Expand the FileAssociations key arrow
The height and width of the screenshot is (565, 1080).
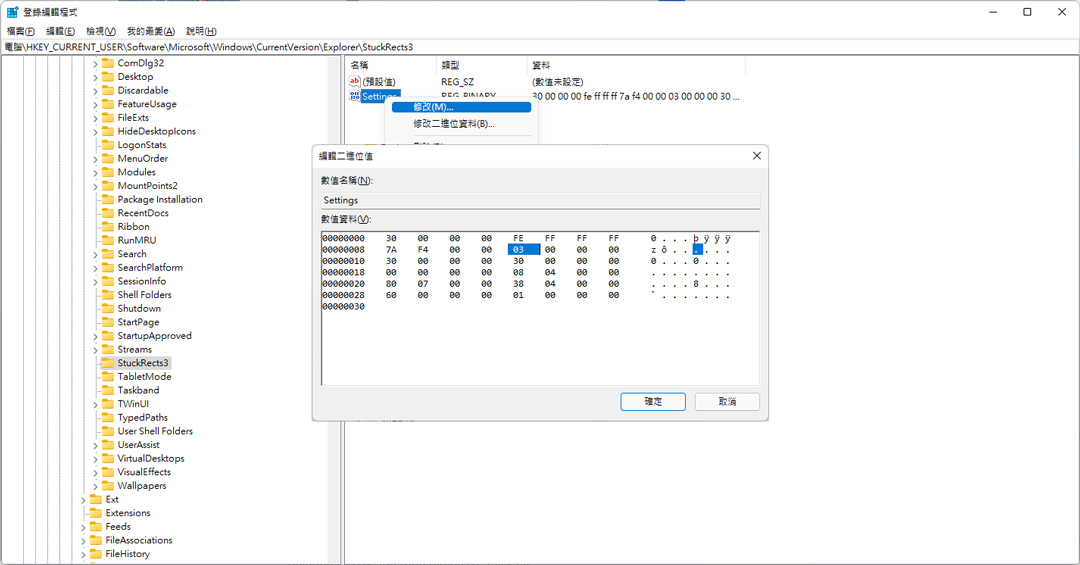pyautogui.click(x=83, y=540)
